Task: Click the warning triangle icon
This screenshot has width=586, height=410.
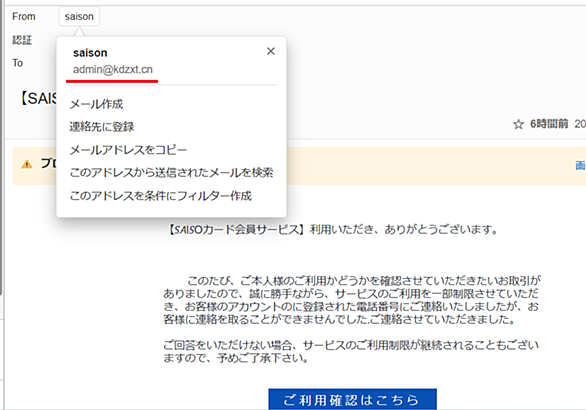Action: [27, 164]
